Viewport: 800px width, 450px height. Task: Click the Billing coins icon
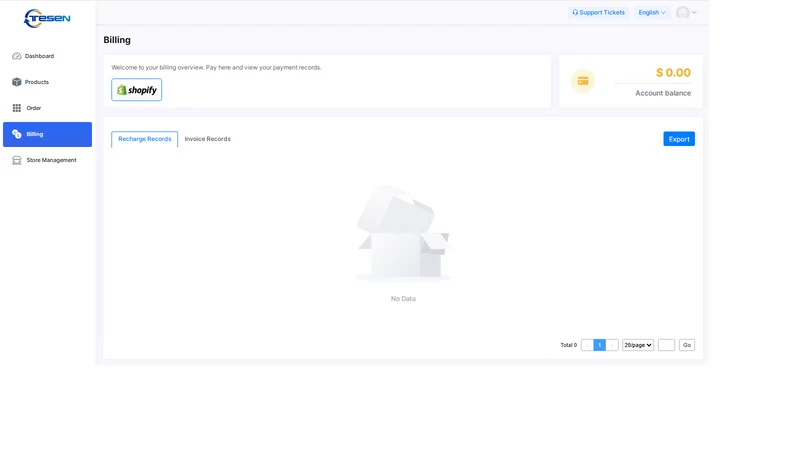point(17,134)
